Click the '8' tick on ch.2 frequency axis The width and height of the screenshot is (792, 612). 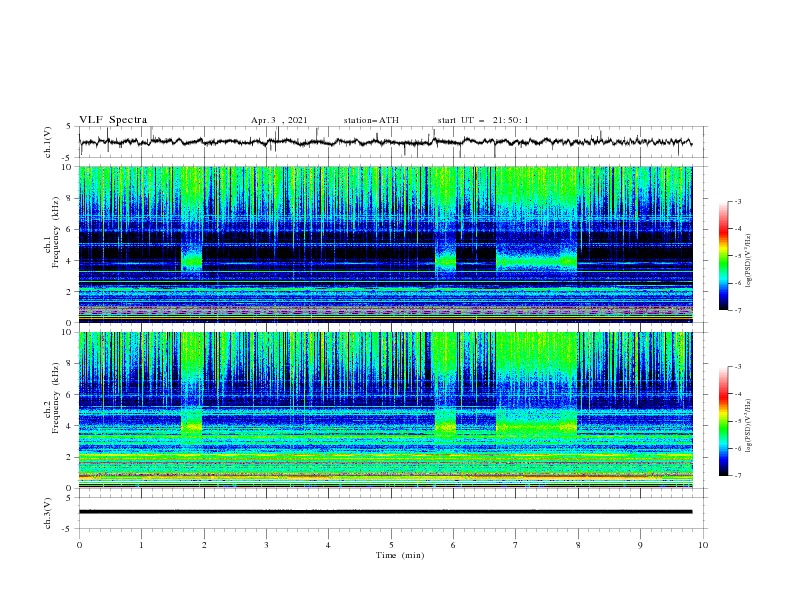point(70,364)
